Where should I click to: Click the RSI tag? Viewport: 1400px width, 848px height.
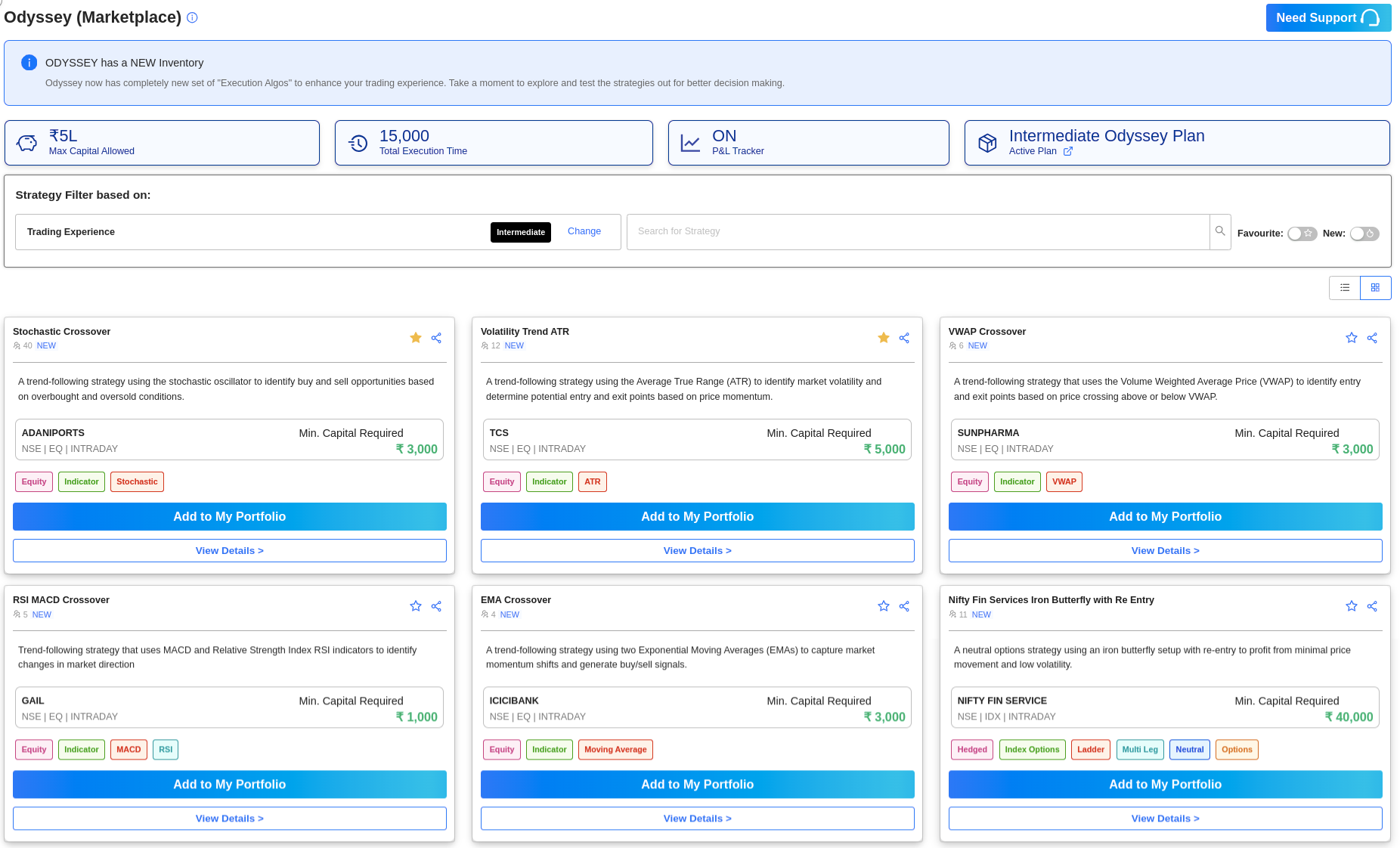click(x=166, y=750)
